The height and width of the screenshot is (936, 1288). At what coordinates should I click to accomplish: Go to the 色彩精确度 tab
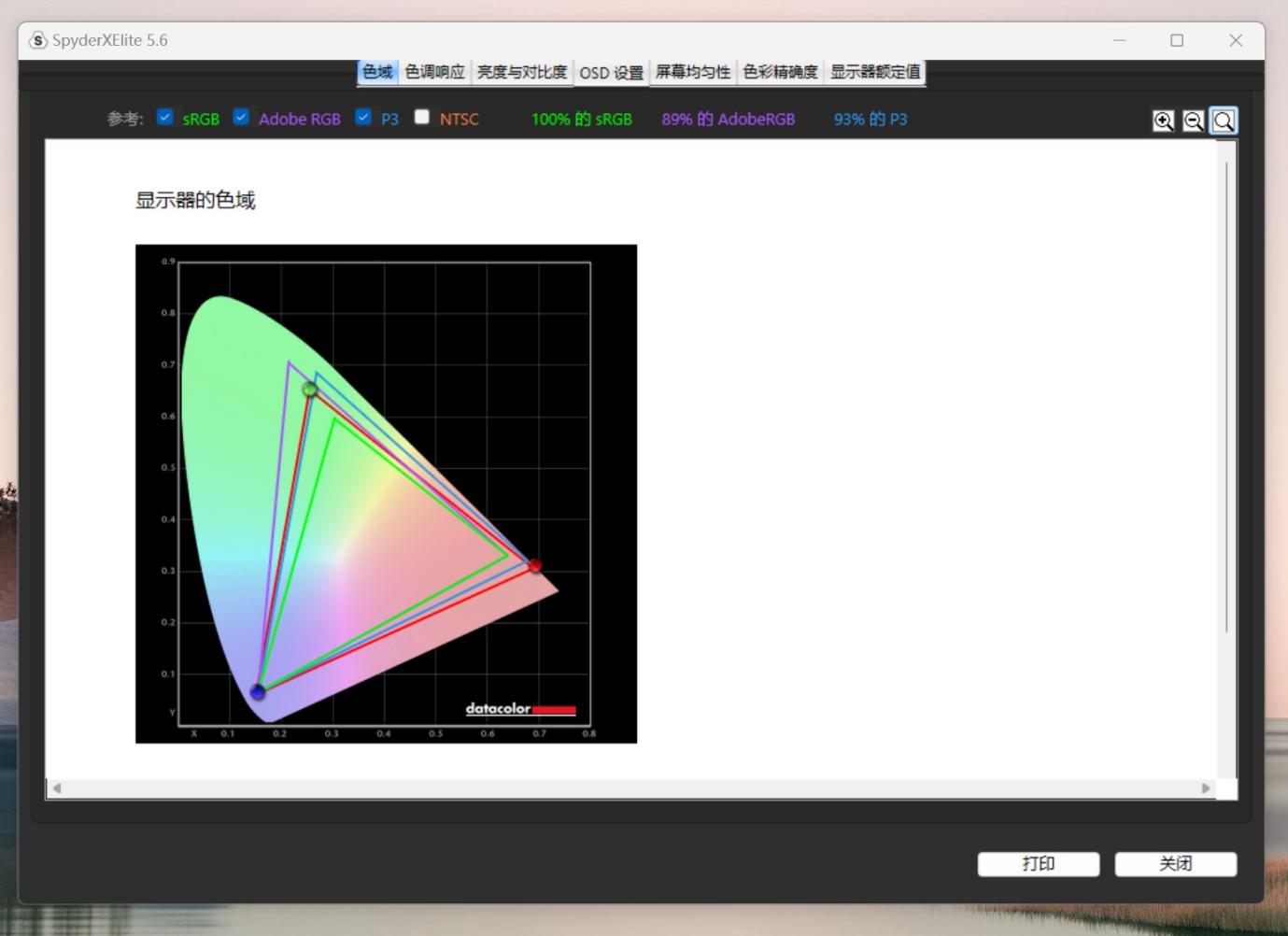[780, 72]
